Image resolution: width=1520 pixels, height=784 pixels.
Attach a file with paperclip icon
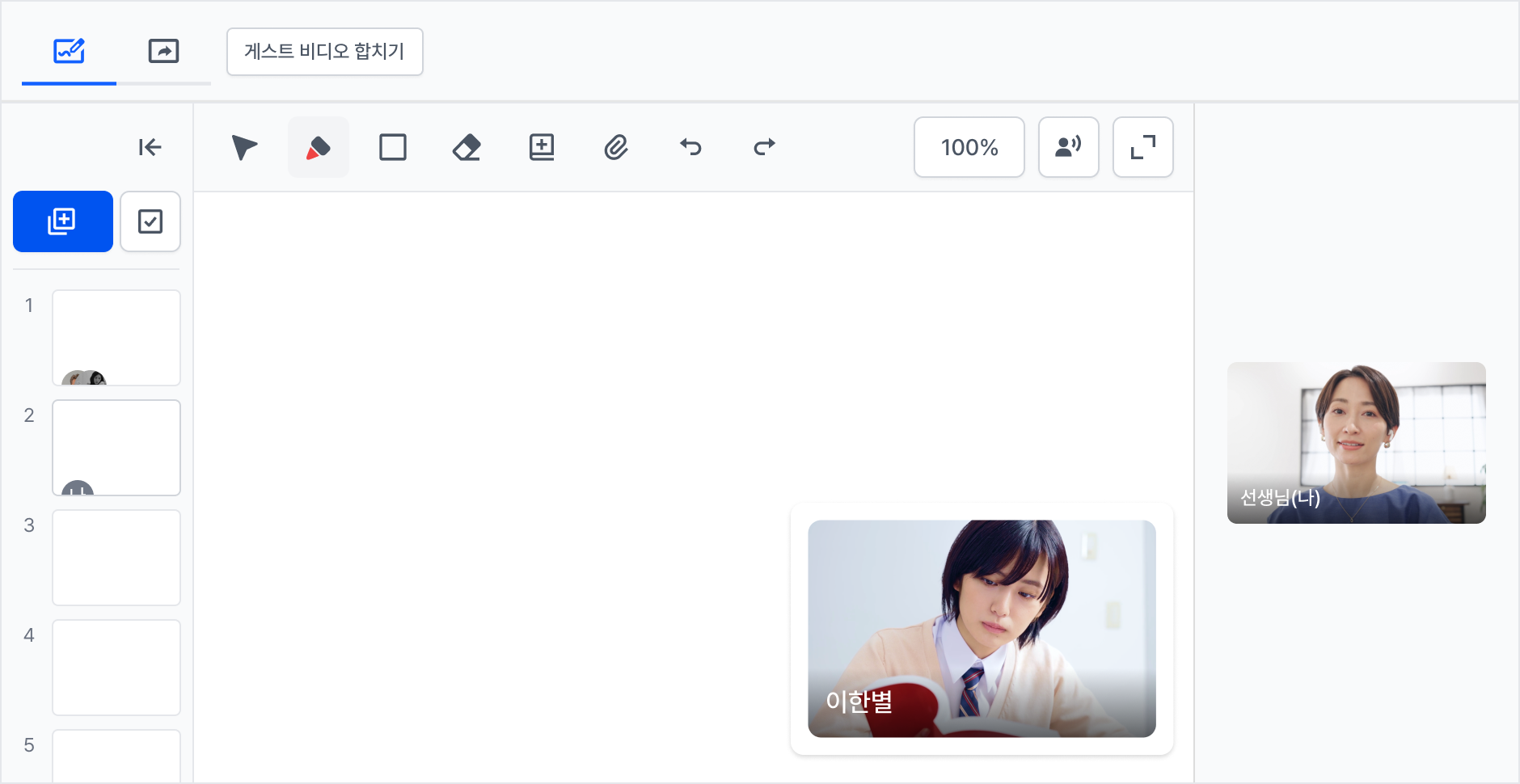[616, 147]
